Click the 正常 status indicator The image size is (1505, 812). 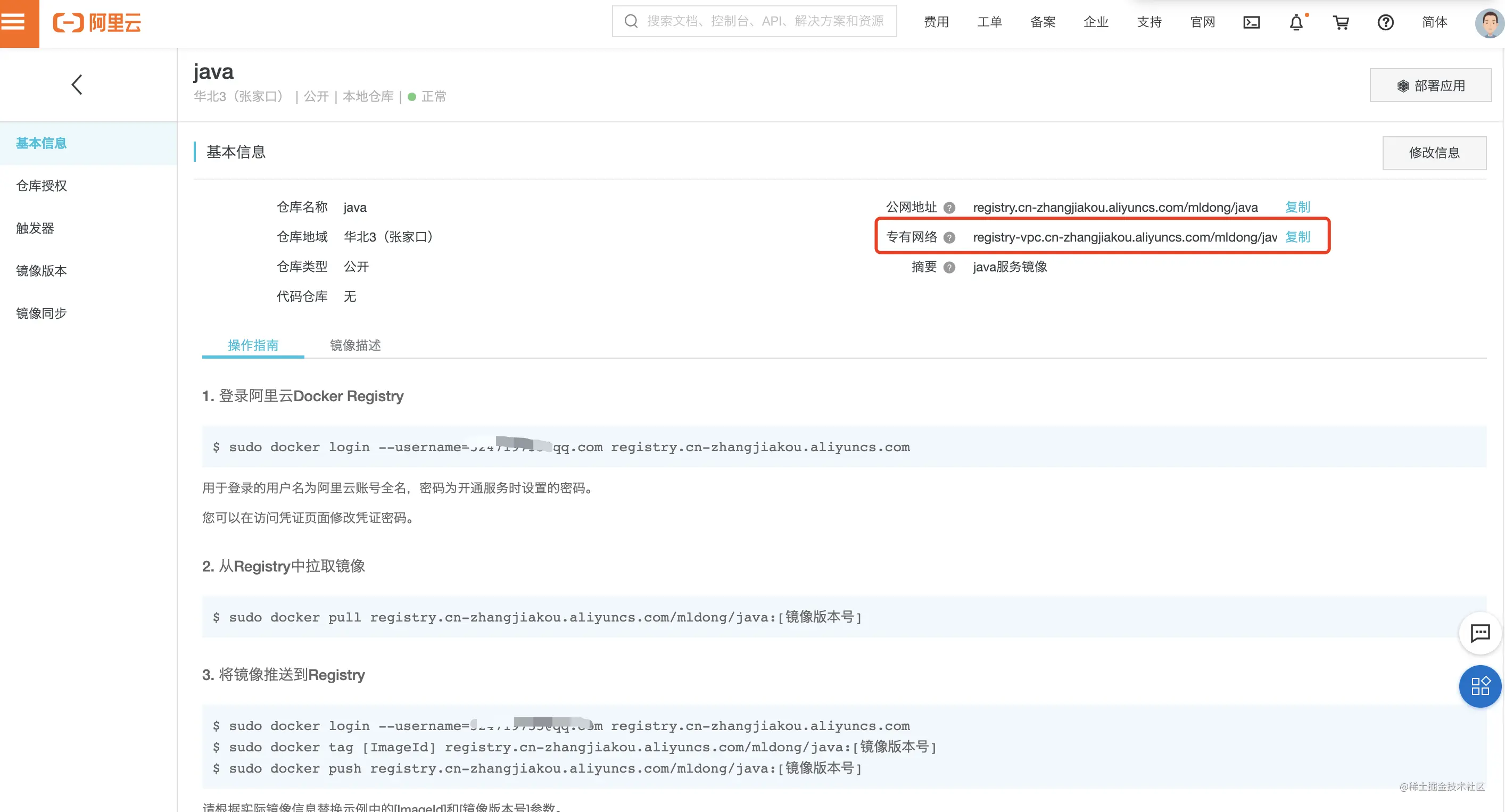pyautogui.click(x=427, y=96)
